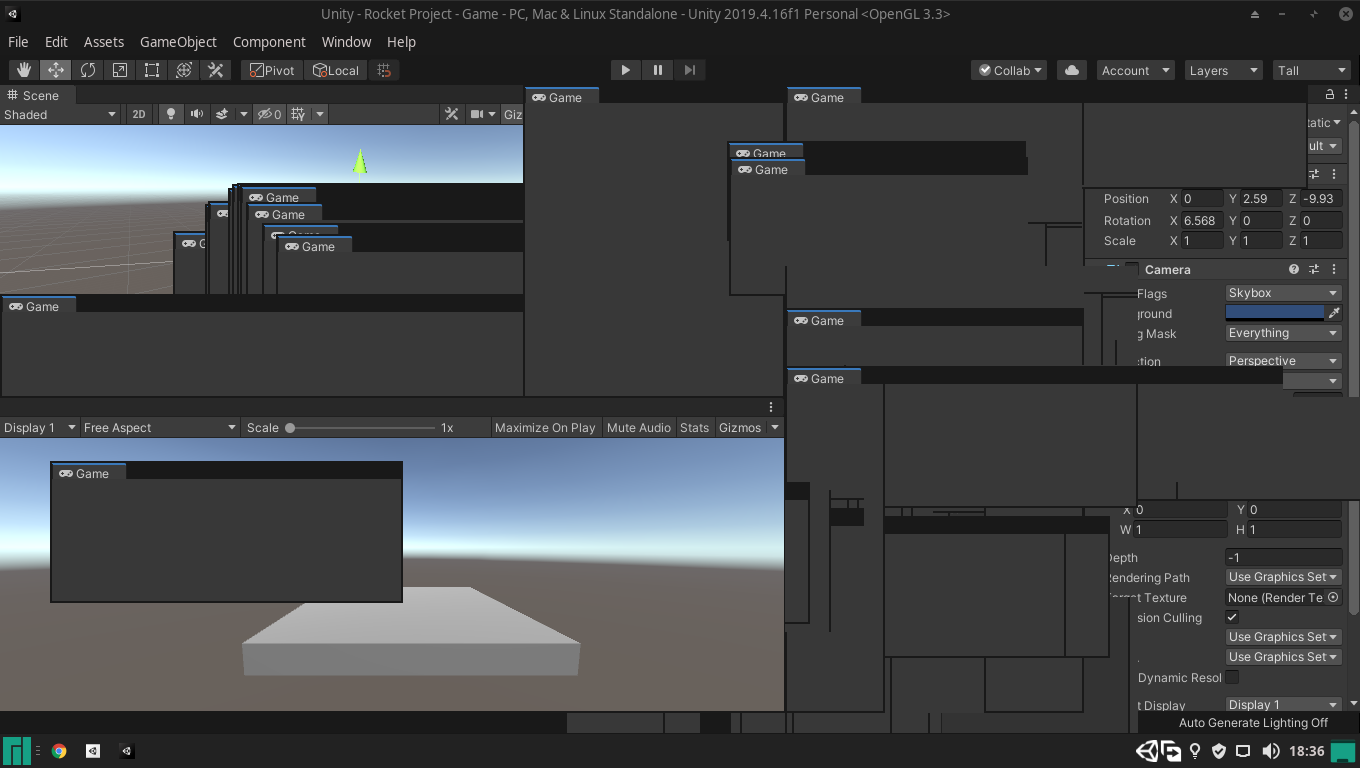Image resolution: width=1360 pixels, height=768 pixels.
Task: Click the Background color swatch
Action: [x=1275, y=313]
